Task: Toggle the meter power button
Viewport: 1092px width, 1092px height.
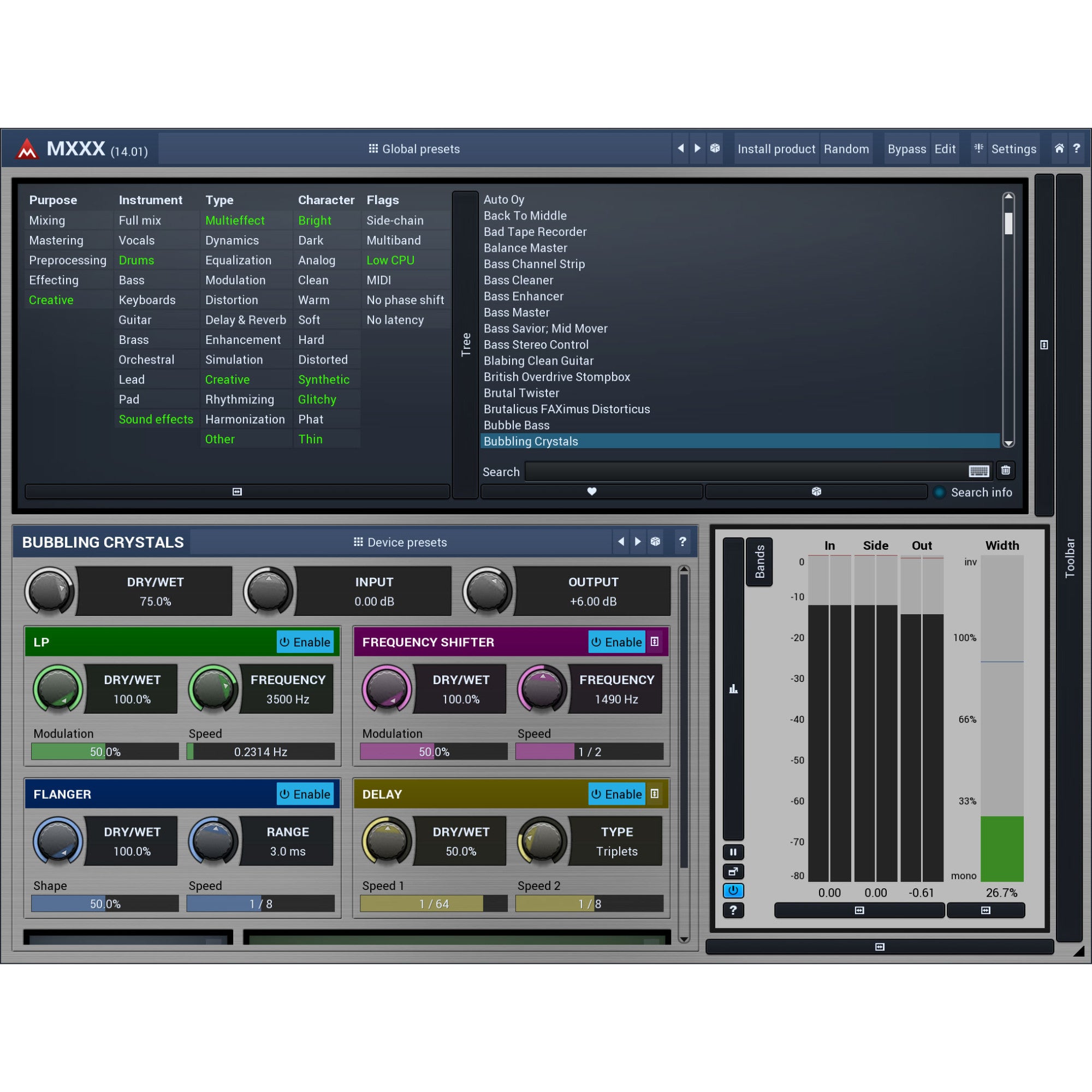Action: (733, 891)
